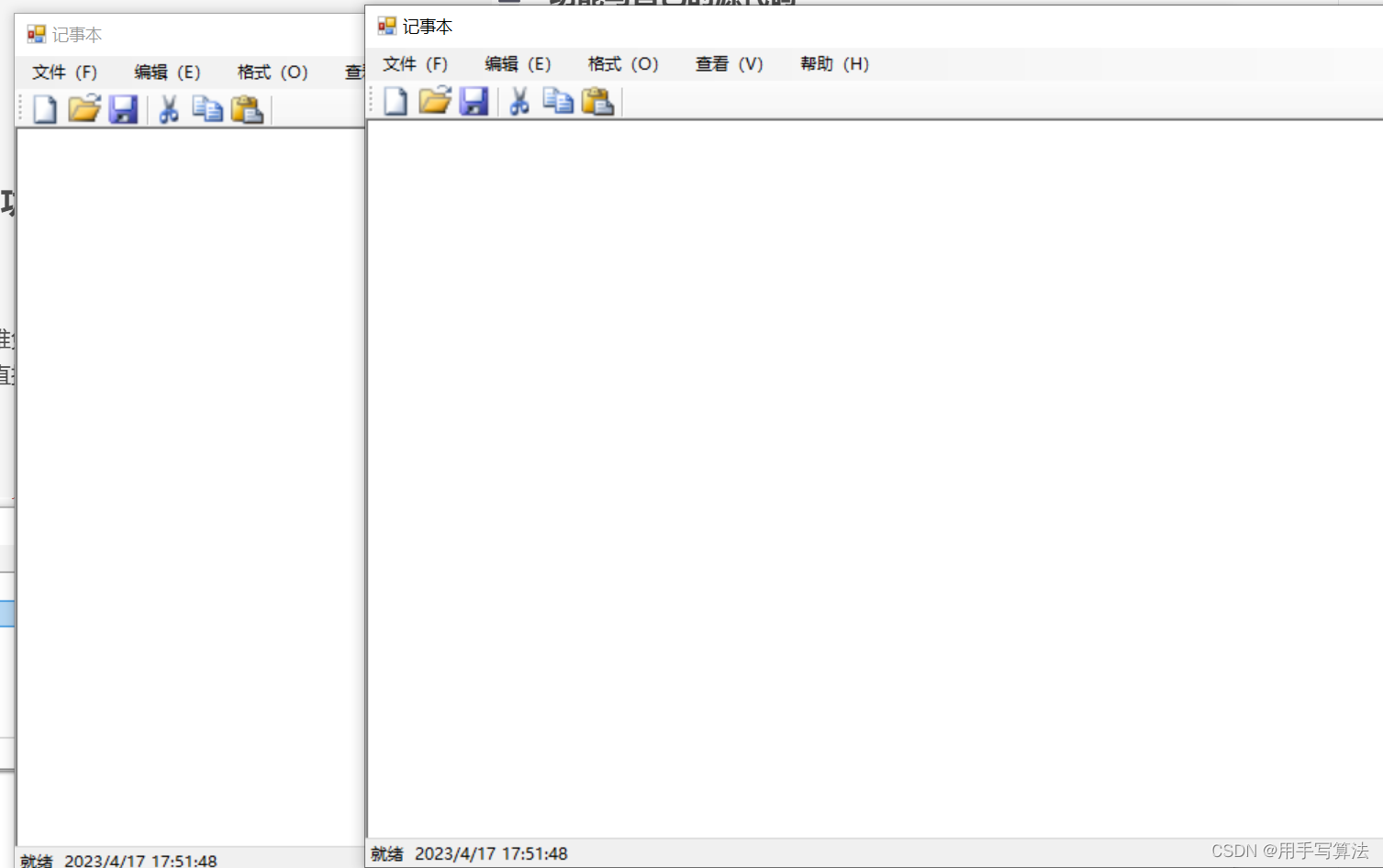Select the Copy icon on the toolbar
The width and height of the screenshot is (1383, 868).
coord(558,101)
